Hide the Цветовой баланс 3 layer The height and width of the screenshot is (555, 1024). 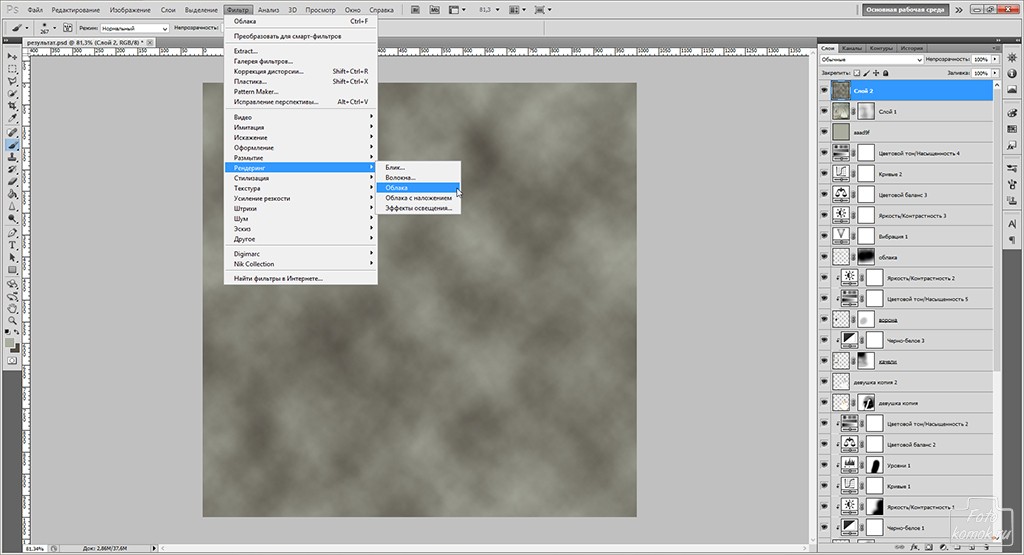(824, 195)
